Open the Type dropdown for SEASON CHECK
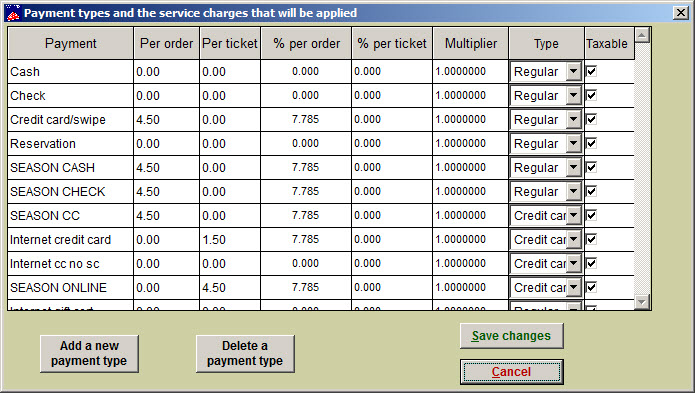The image size is (695, 393). [x=574, y=191]
